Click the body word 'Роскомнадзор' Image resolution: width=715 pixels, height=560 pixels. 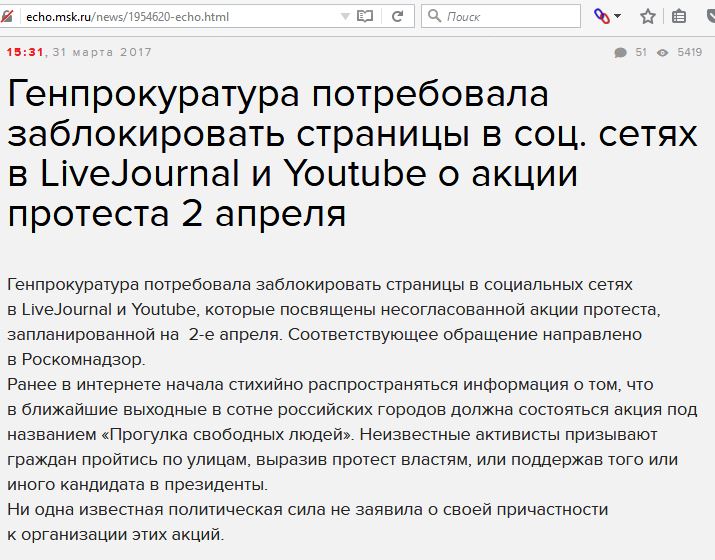[82, 360]
